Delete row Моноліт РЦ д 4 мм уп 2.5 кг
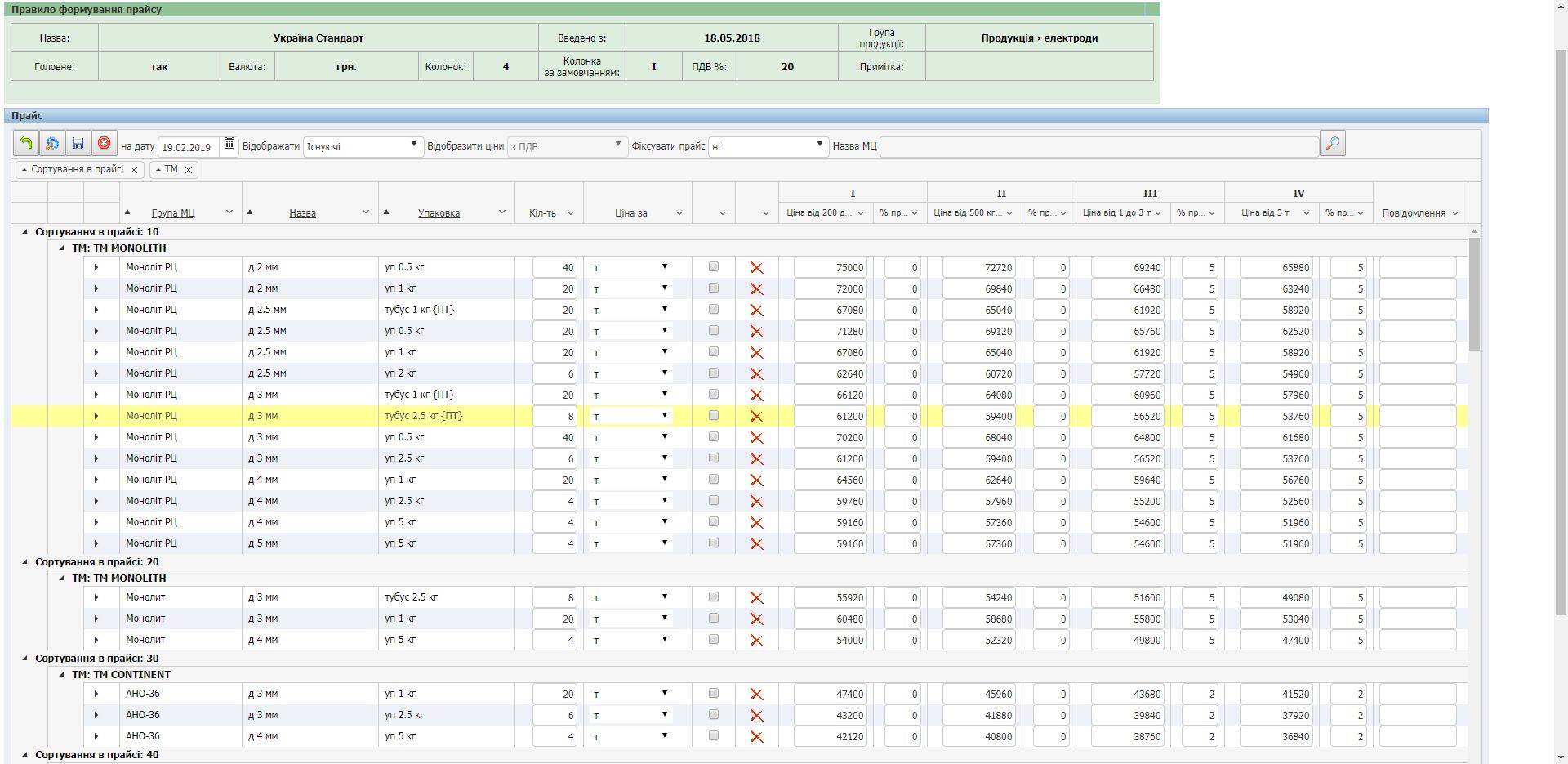Viewport: 1568px width, 764px height. coord(756,501)
